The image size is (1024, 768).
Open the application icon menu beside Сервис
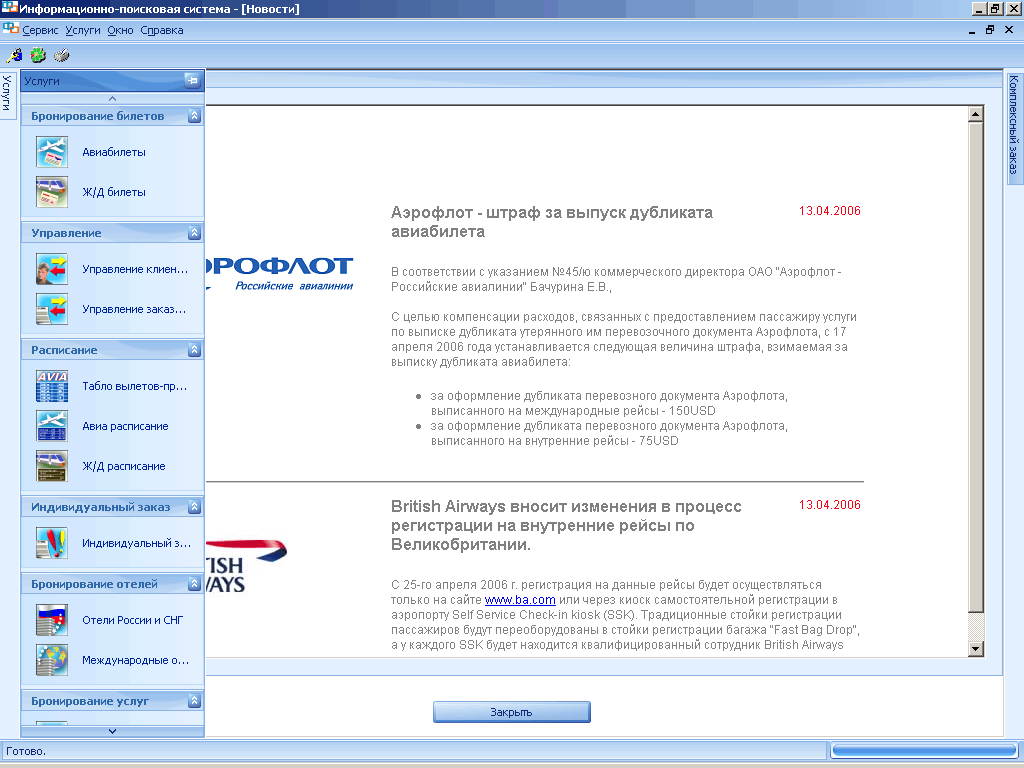point(10,29)
